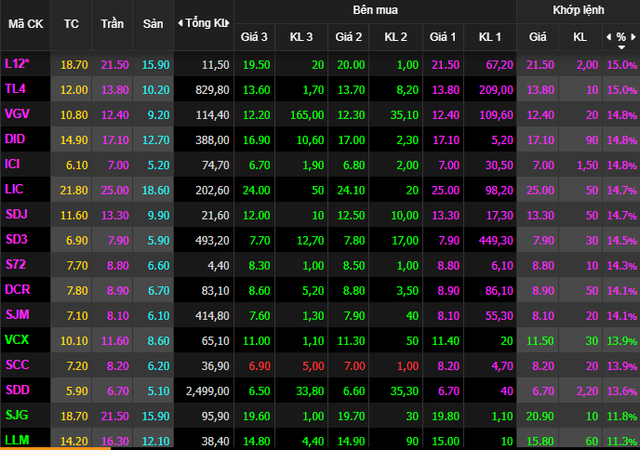Click left arrow beside % column header
This screenshot has height=450, width=640.
(x=609, y=37)
